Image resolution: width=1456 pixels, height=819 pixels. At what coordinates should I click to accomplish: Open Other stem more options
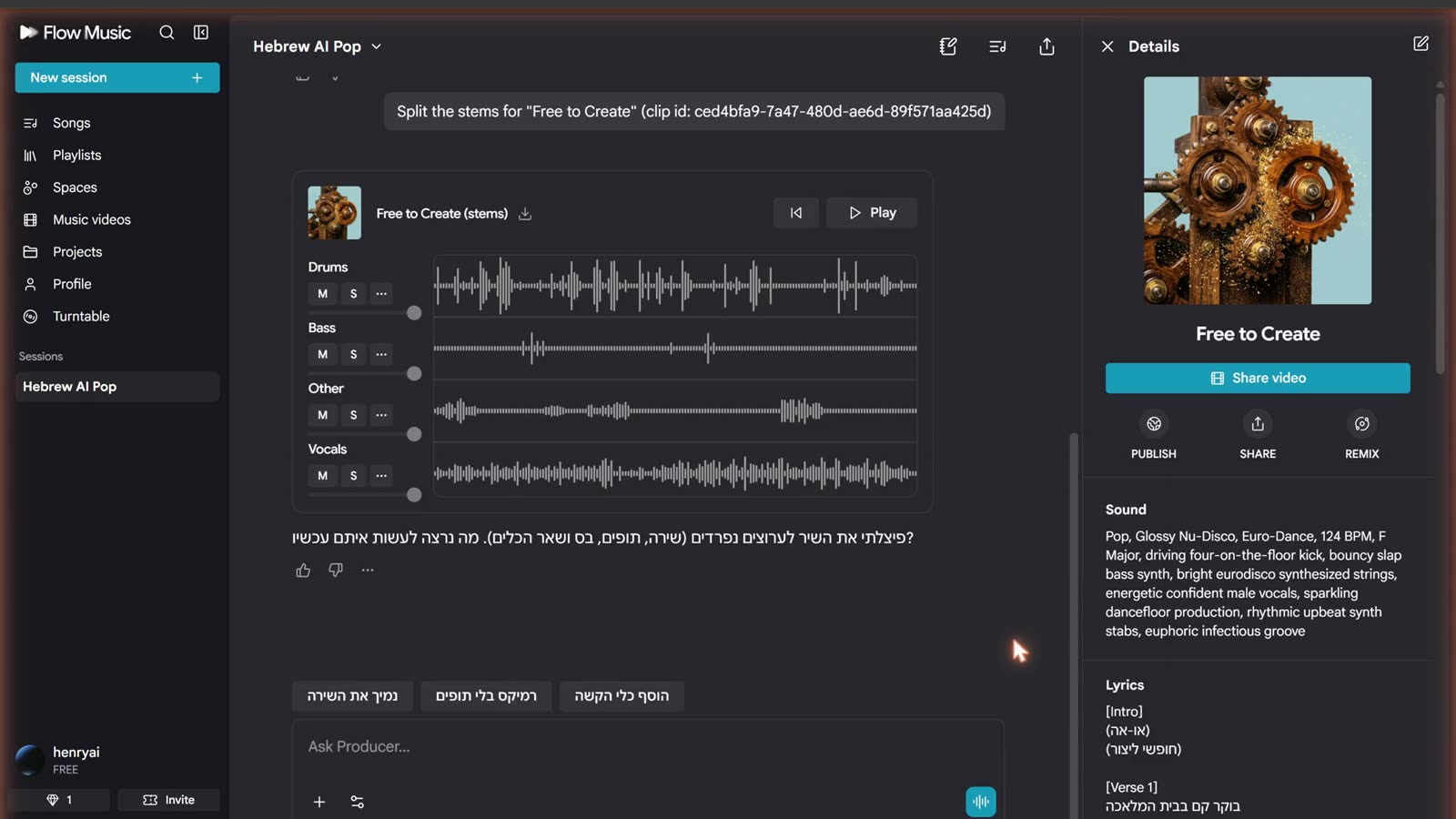click(x=381, y=415)
